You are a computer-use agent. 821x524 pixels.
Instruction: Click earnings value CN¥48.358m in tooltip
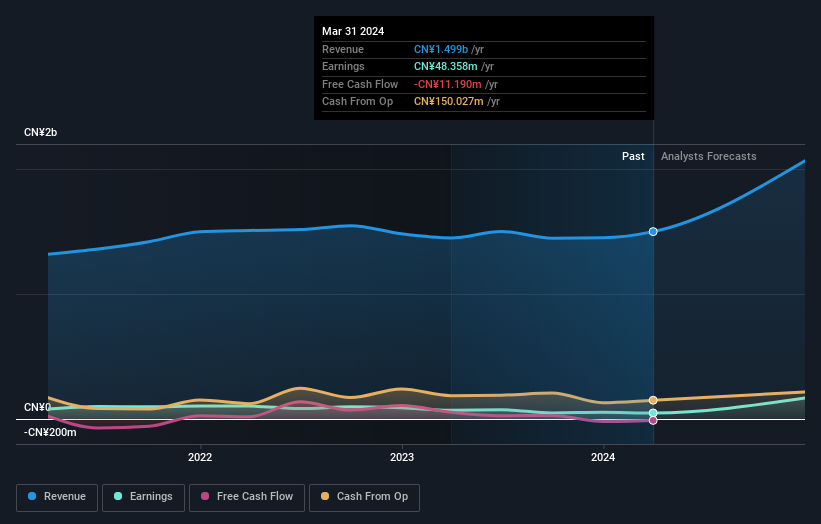tap(446, 66)
